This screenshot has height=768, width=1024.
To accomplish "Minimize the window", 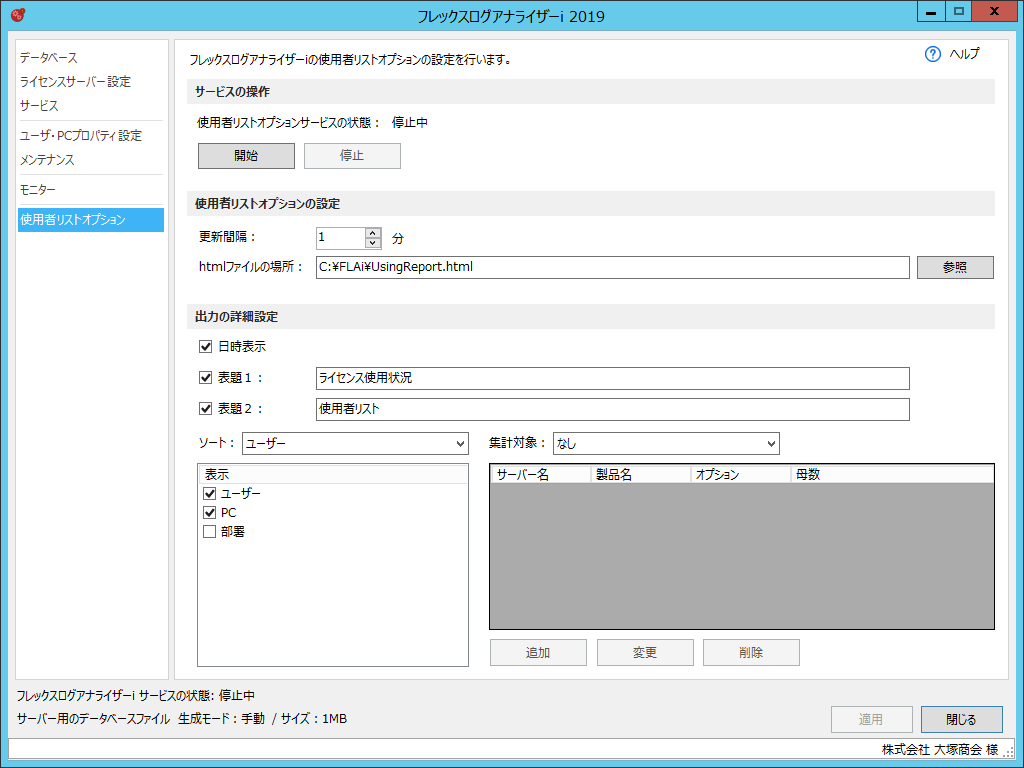I will pyautogui.click(x=931, y=12).
